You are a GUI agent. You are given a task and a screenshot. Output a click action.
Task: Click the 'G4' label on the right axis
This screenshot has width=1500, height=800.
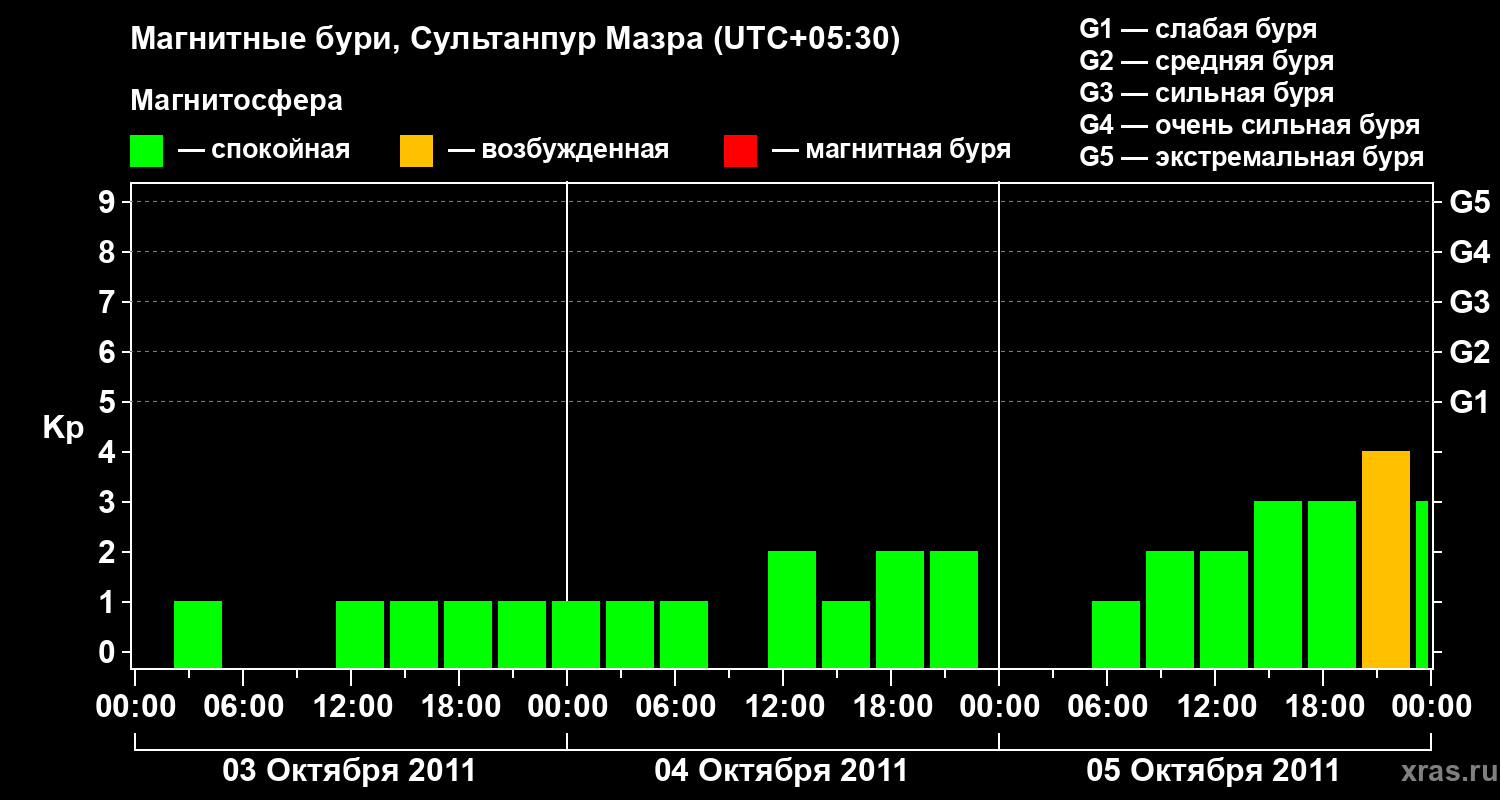click(x=1469, y=252)
